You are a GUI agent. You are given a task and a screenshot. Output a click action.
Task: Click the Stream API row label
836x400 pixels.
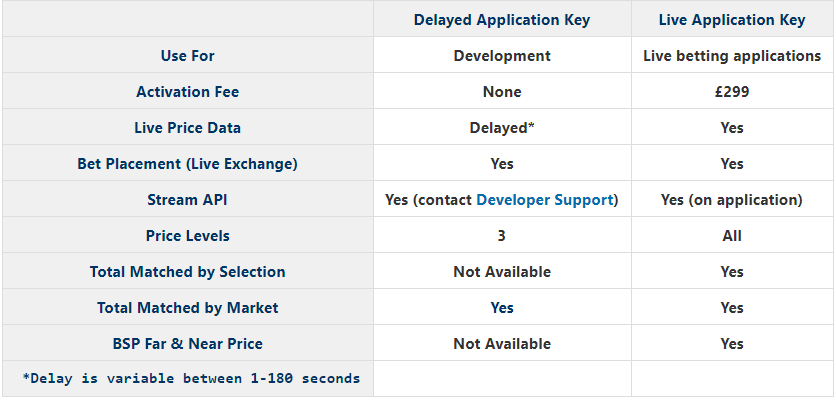tap(188, 200)
